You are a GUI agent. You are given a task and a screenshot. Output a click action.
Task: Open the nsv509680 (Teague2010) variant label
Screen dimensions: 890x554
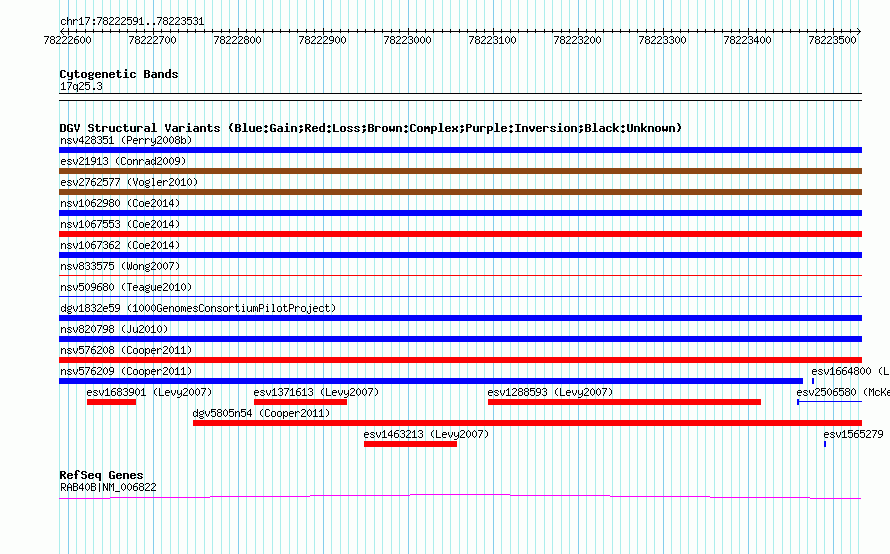point(126,287)
